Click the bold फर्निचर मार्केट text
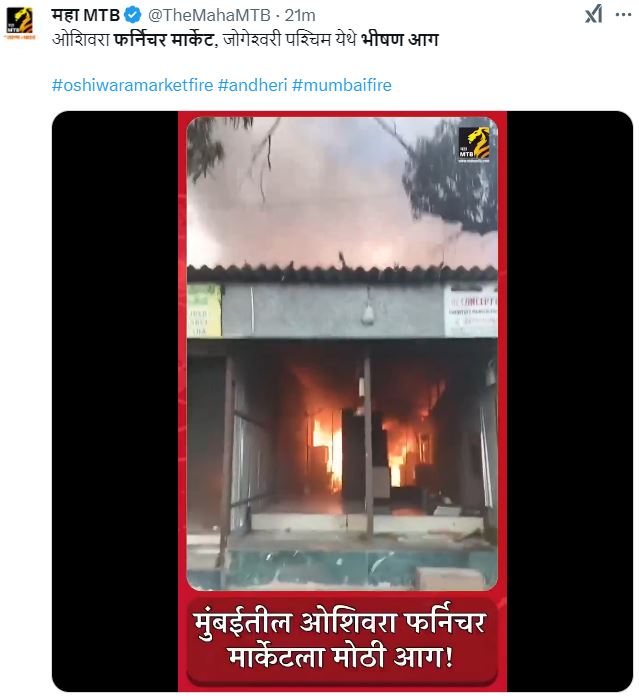 (x=164, y=40)
